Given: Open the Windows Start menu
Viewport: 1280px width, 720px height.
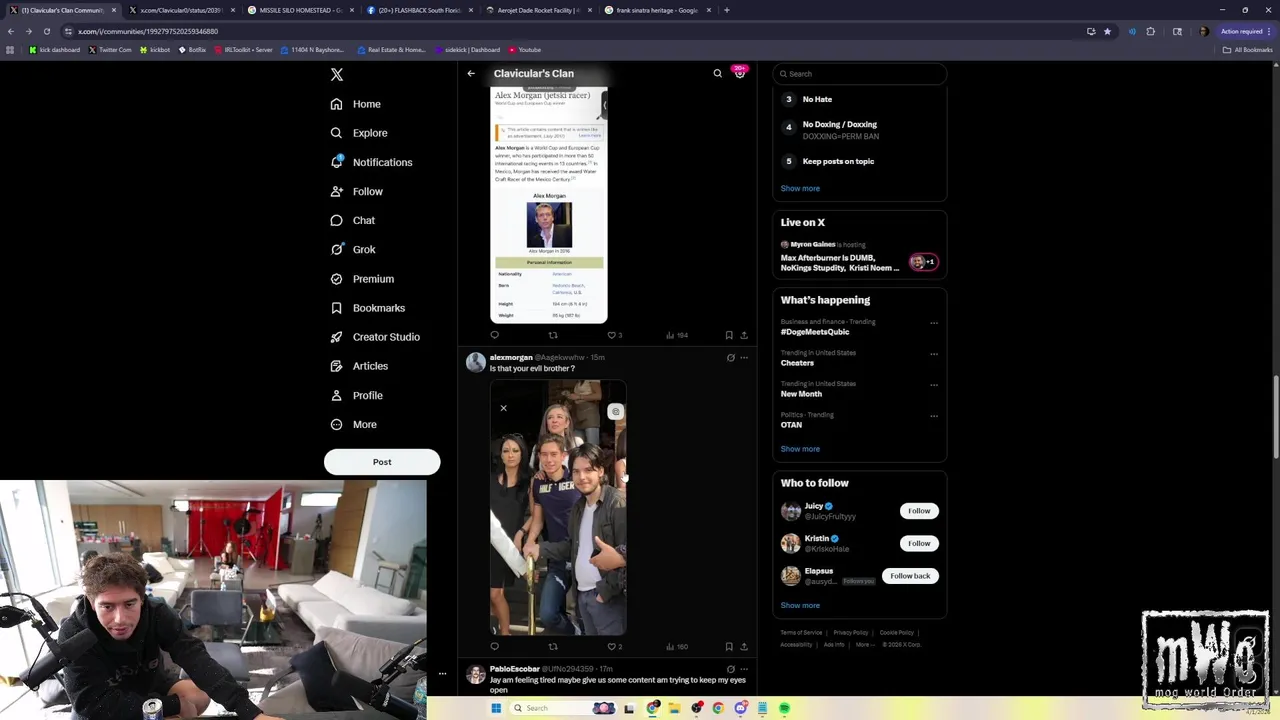Looking at the screenshot, I should click(x=496, y=708).
